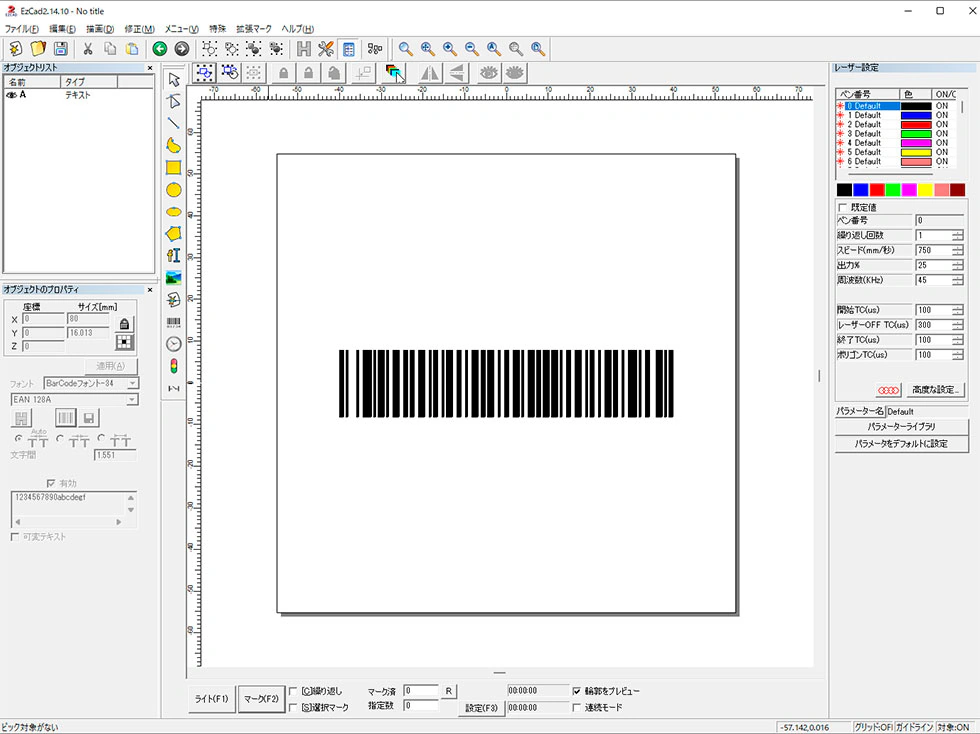Toggle the 有効 checkbox
980x734 pixels.
tap(51, 483)
